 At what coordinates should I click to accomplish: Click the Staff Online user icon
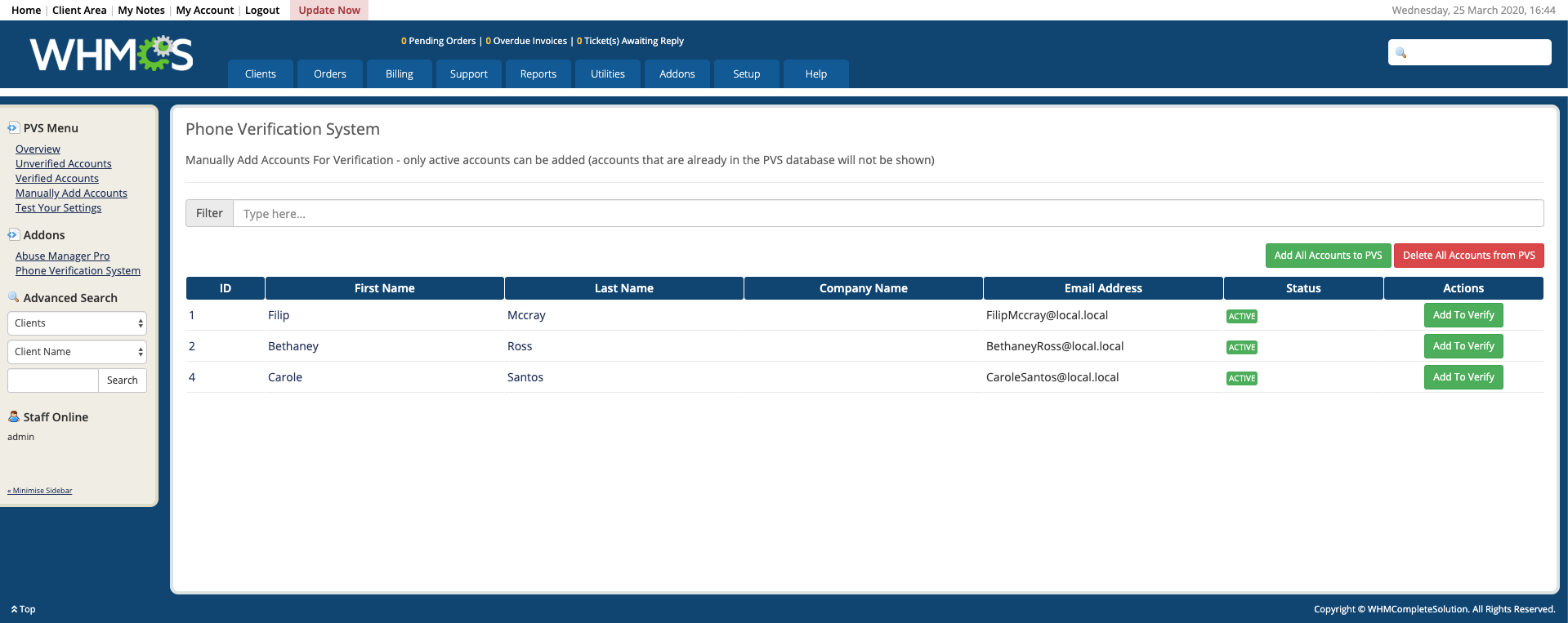coord(13,416)
